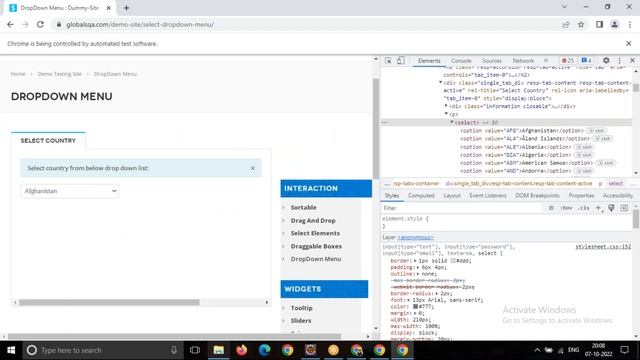Screen dimensions: 640x360
Task: Select the SELECT COUNTRY tab
Action: (48, 140)
